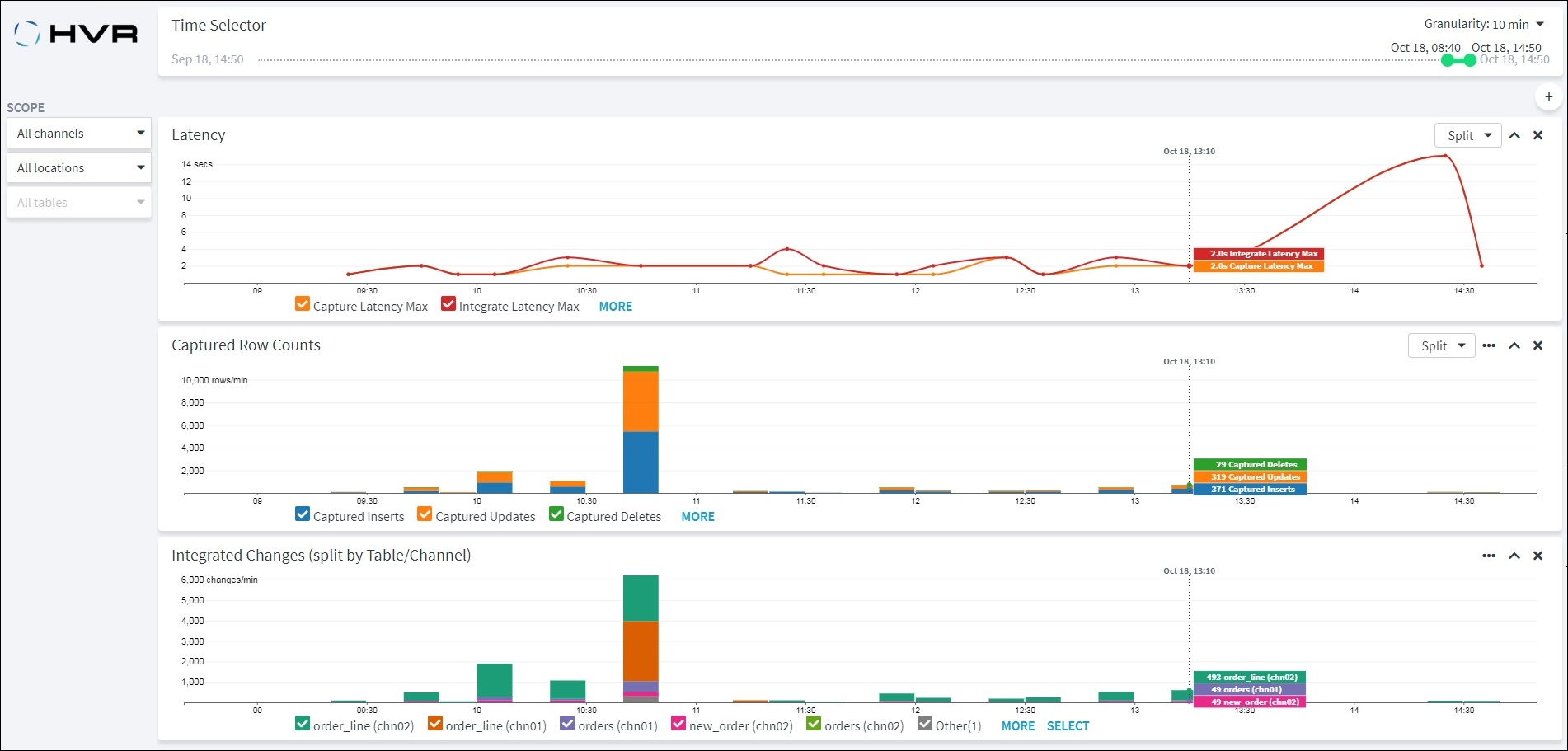Click the 29 Captured Deletes tooltip
The image size is (1568, 751).
coord(1250,464)
